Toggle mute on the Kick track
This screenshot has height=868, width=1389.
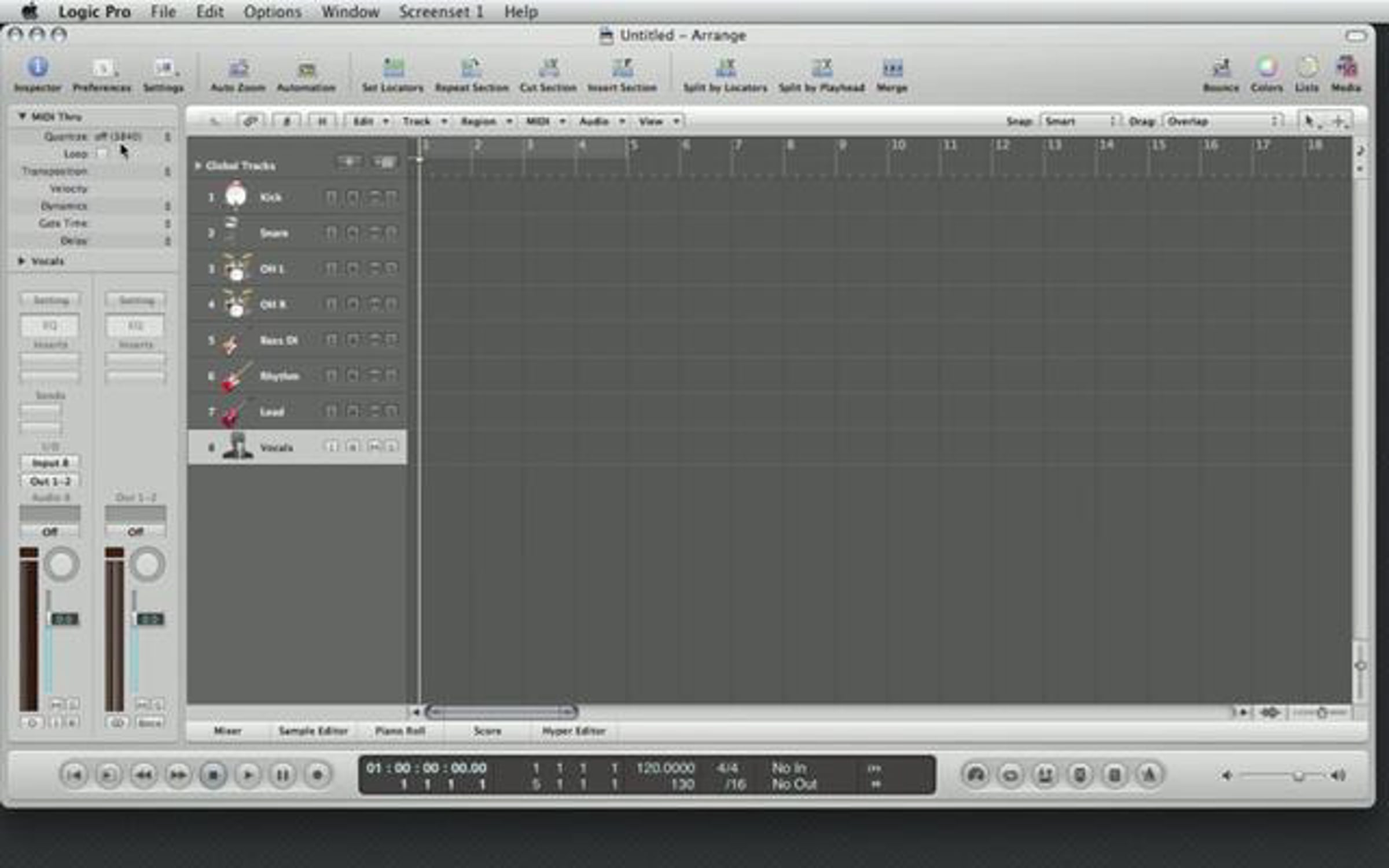(x=374, y=198)
